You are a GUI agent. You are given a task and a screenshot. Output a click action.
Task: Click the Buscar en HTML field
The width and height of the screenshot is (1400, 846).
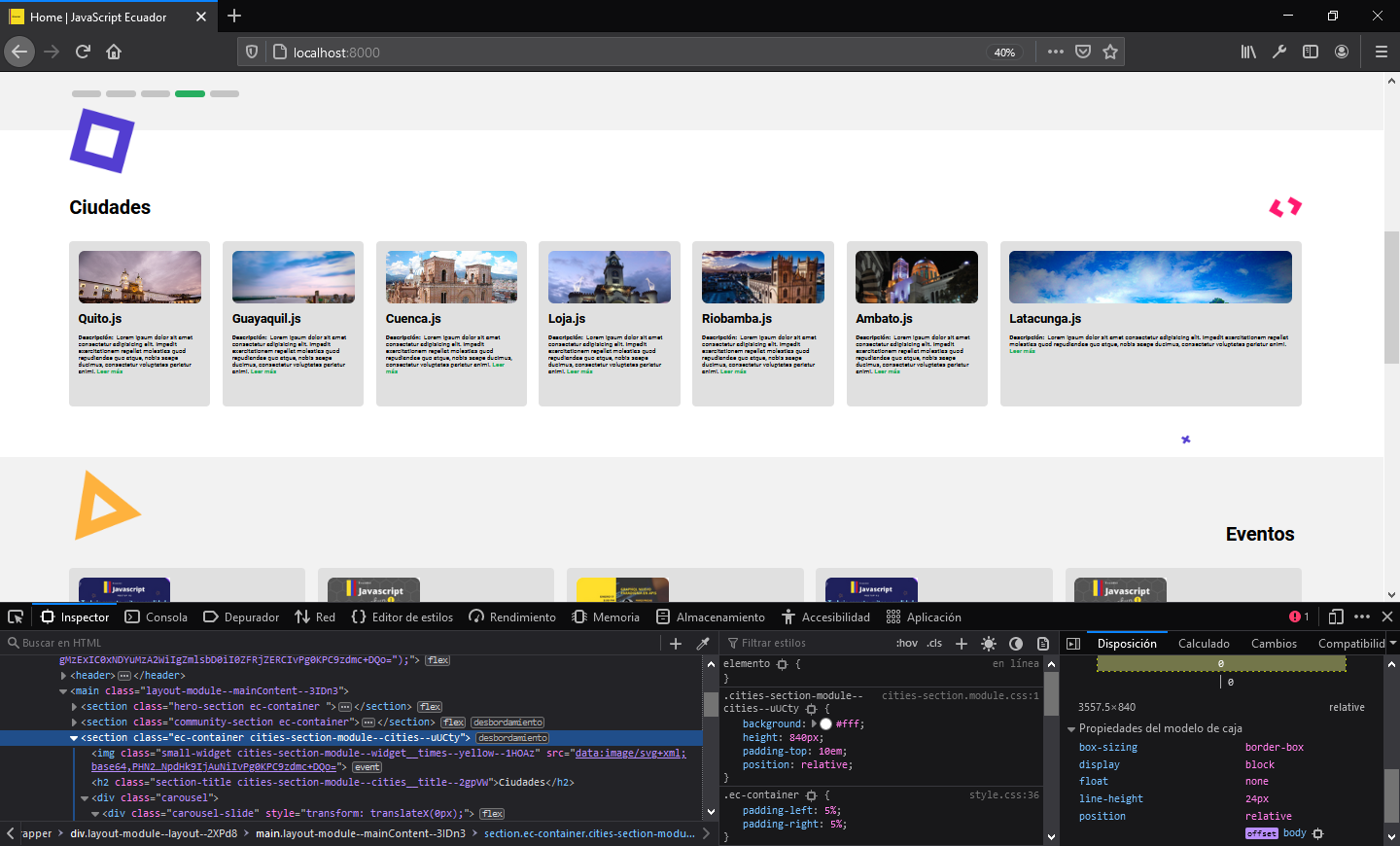[x=331, y=643]
